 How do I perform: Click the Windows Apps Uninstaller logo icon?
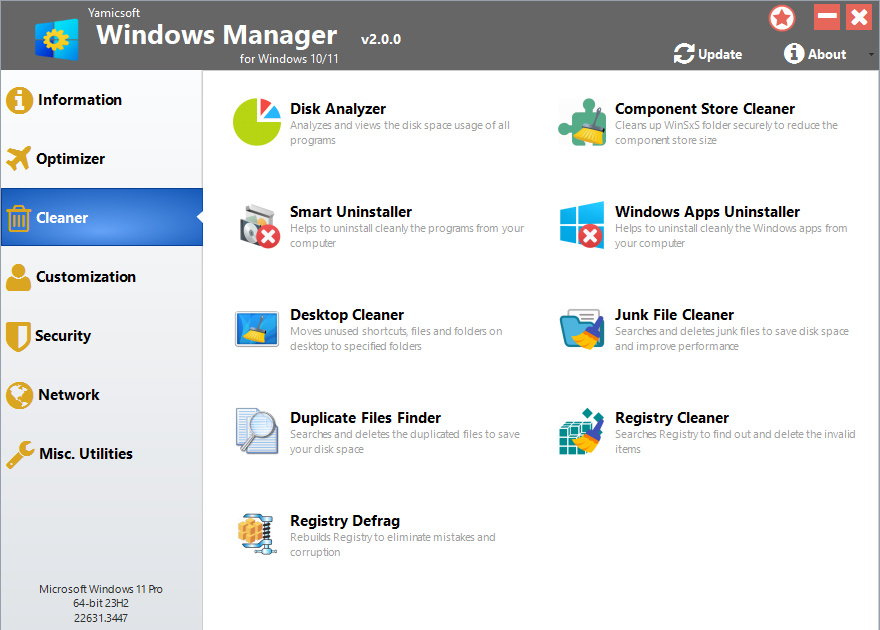click(x=582, y=225)
